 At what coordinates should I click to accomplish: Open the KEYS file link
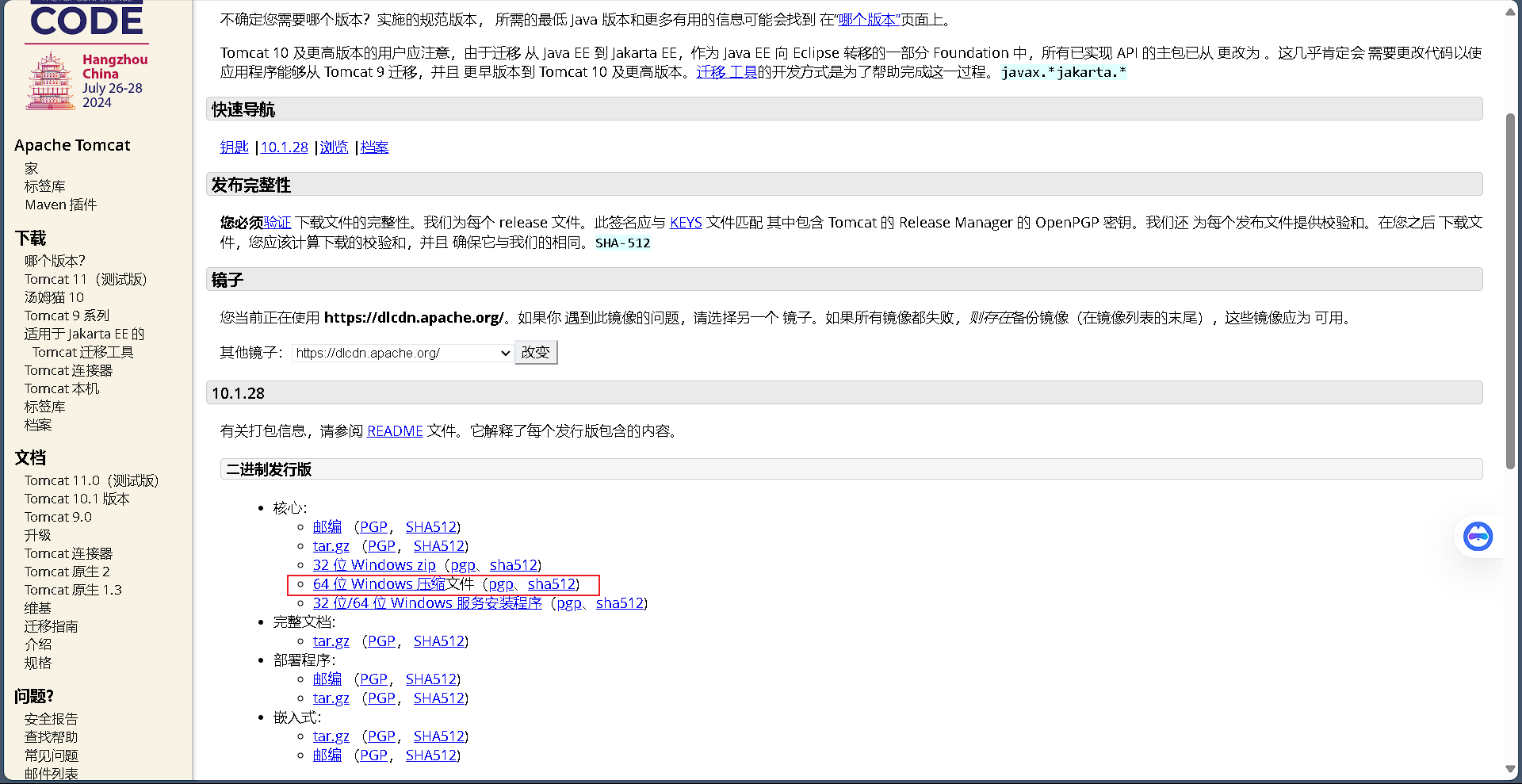click(x=686, y=223)
